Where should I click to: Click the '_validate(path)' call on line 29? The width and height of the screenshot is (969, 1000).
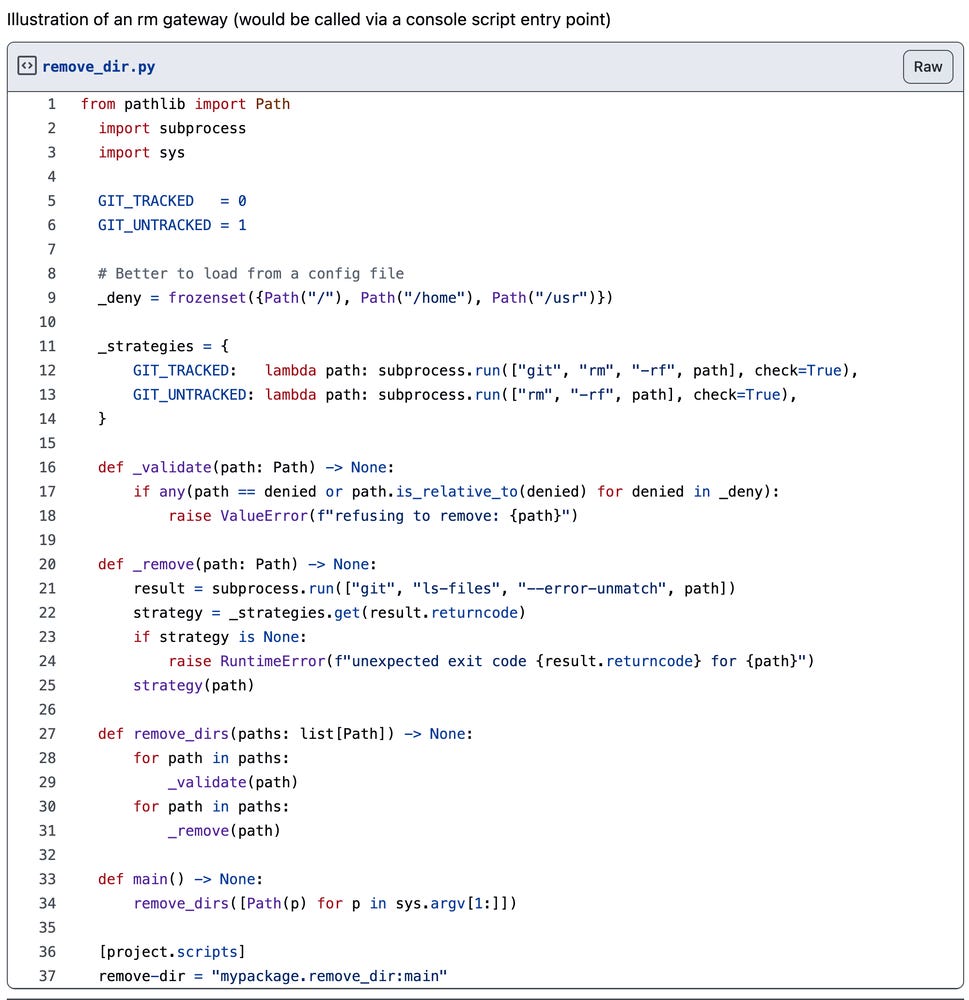(233, 783)
